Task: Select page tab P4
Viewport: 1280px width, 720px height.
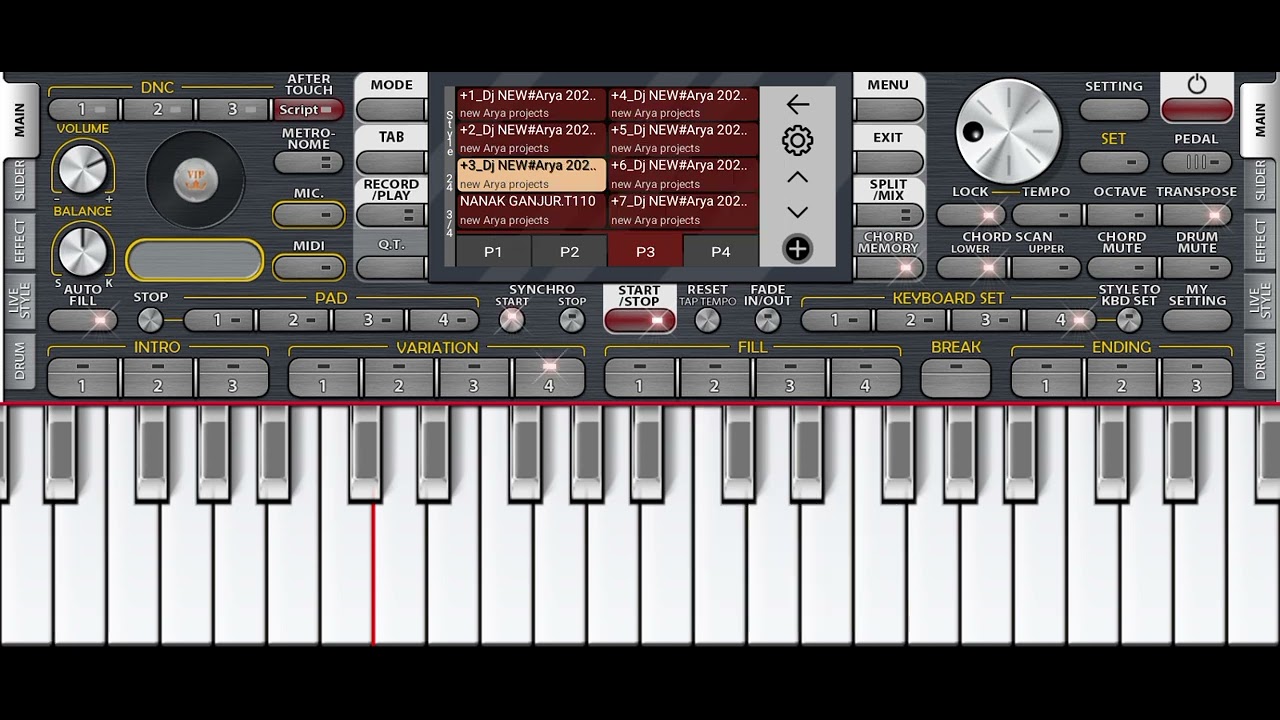Action: [x=720, y=251]
